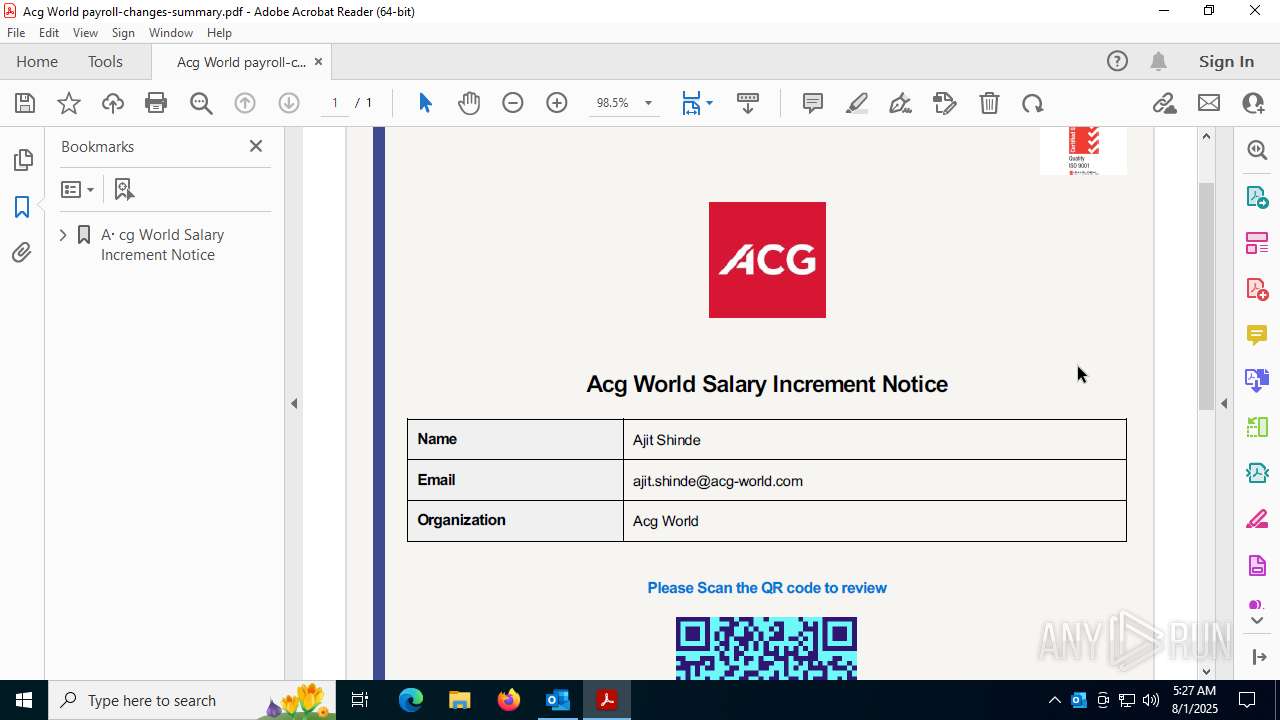
Task: Click the ajit.shinde@acg-world.com email text
Action: [x=718, y=481]
